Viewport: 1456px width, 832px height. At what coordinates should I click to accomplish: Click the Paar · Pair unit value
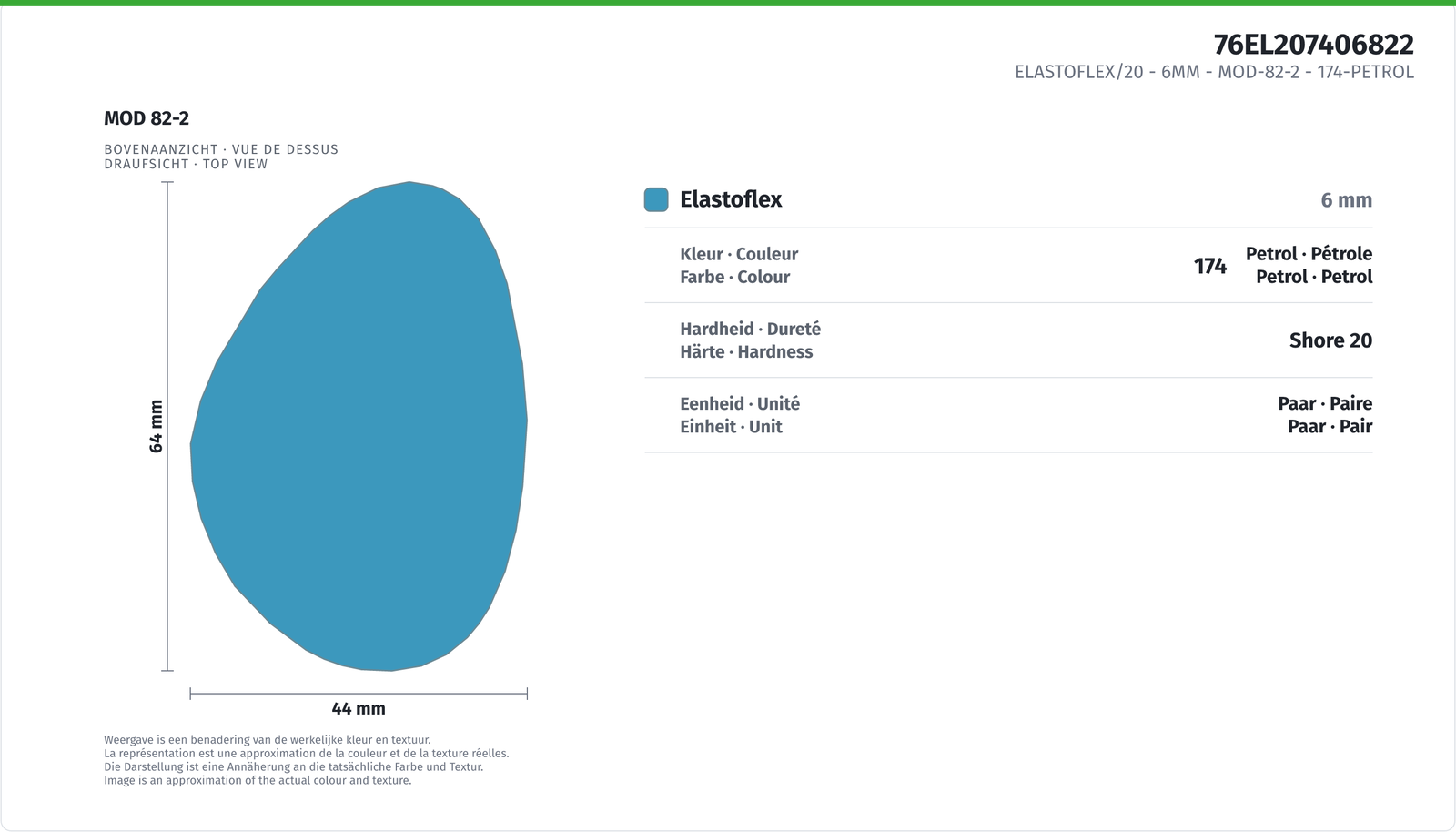1330,426
